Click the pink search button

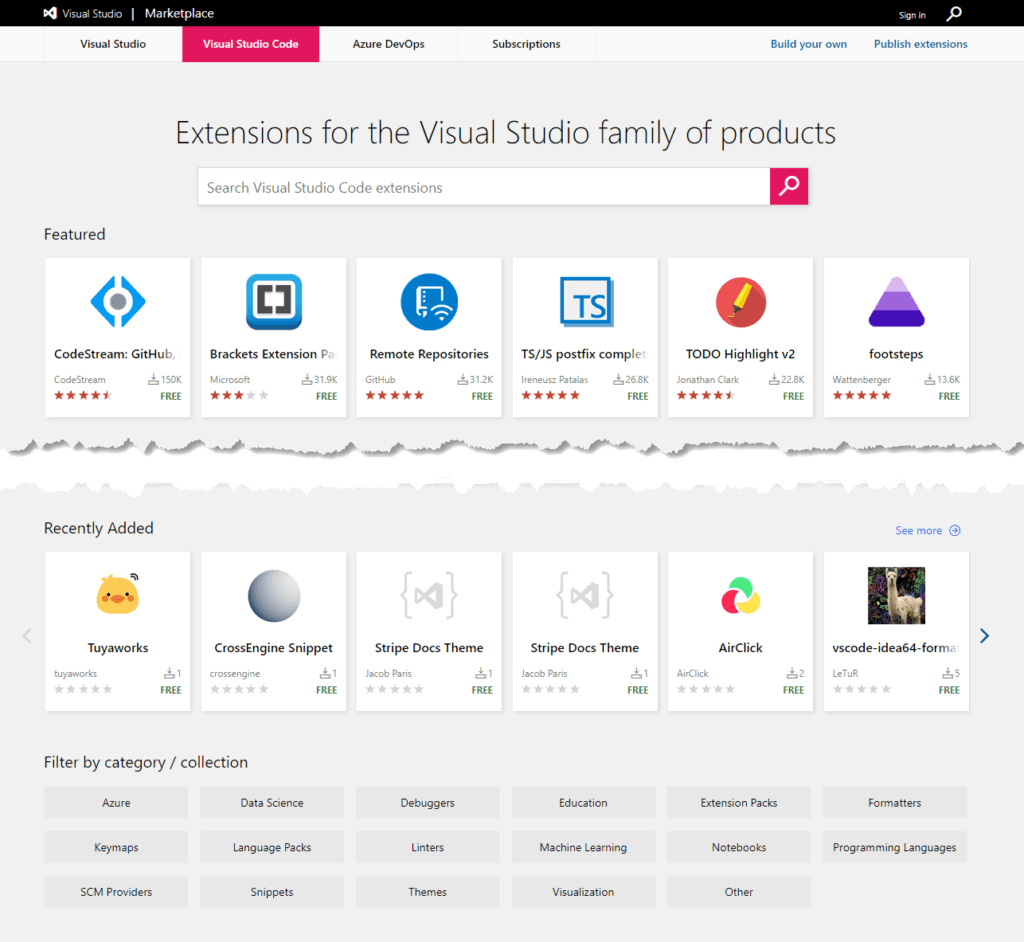[789, 186]
